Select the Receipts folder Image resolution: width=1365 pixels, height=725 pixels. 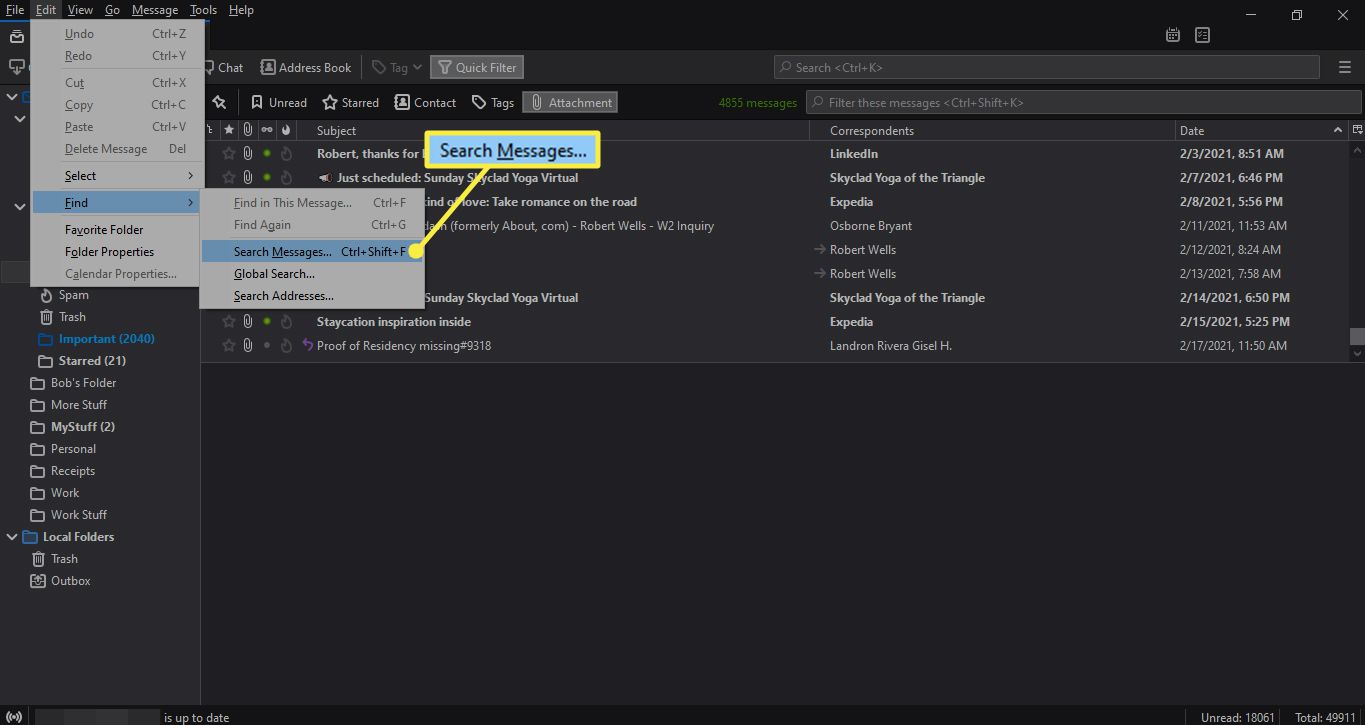73,471
